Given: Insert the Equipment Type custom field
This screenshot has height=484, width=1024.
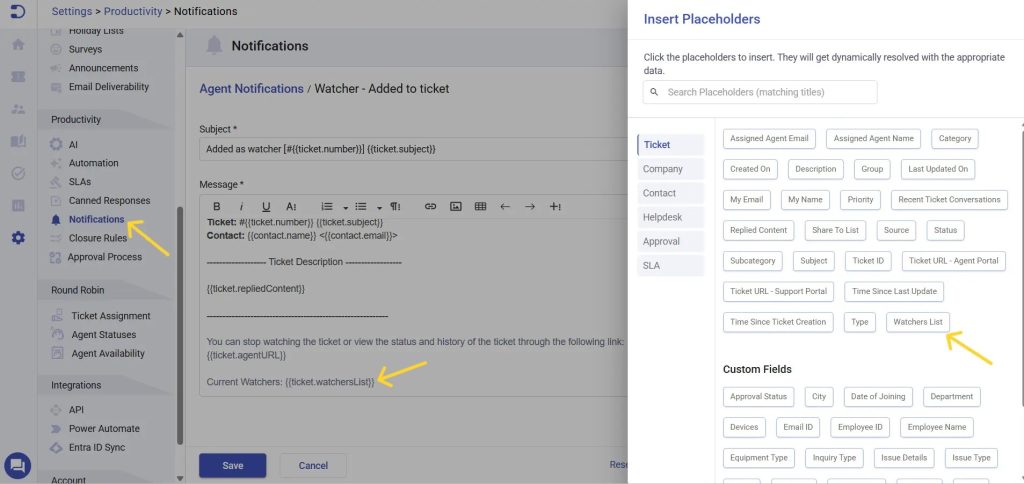Looking at the screenshot, I should pos(759,458).
